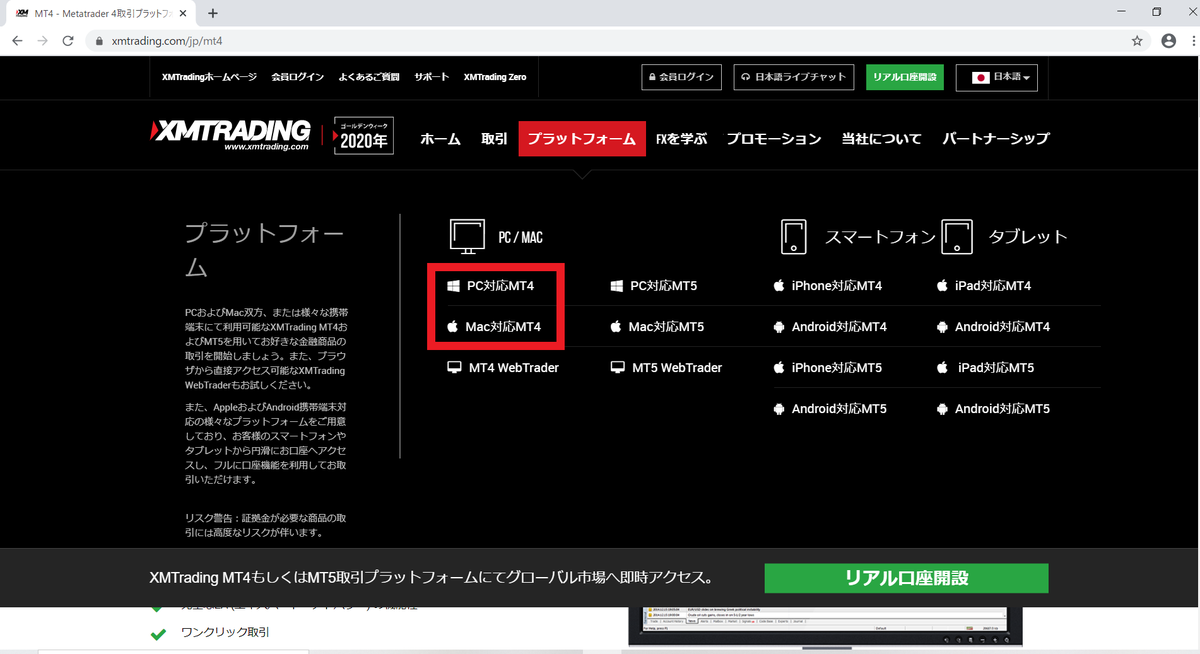Reload the page with refresh icon

click(68, 41)
